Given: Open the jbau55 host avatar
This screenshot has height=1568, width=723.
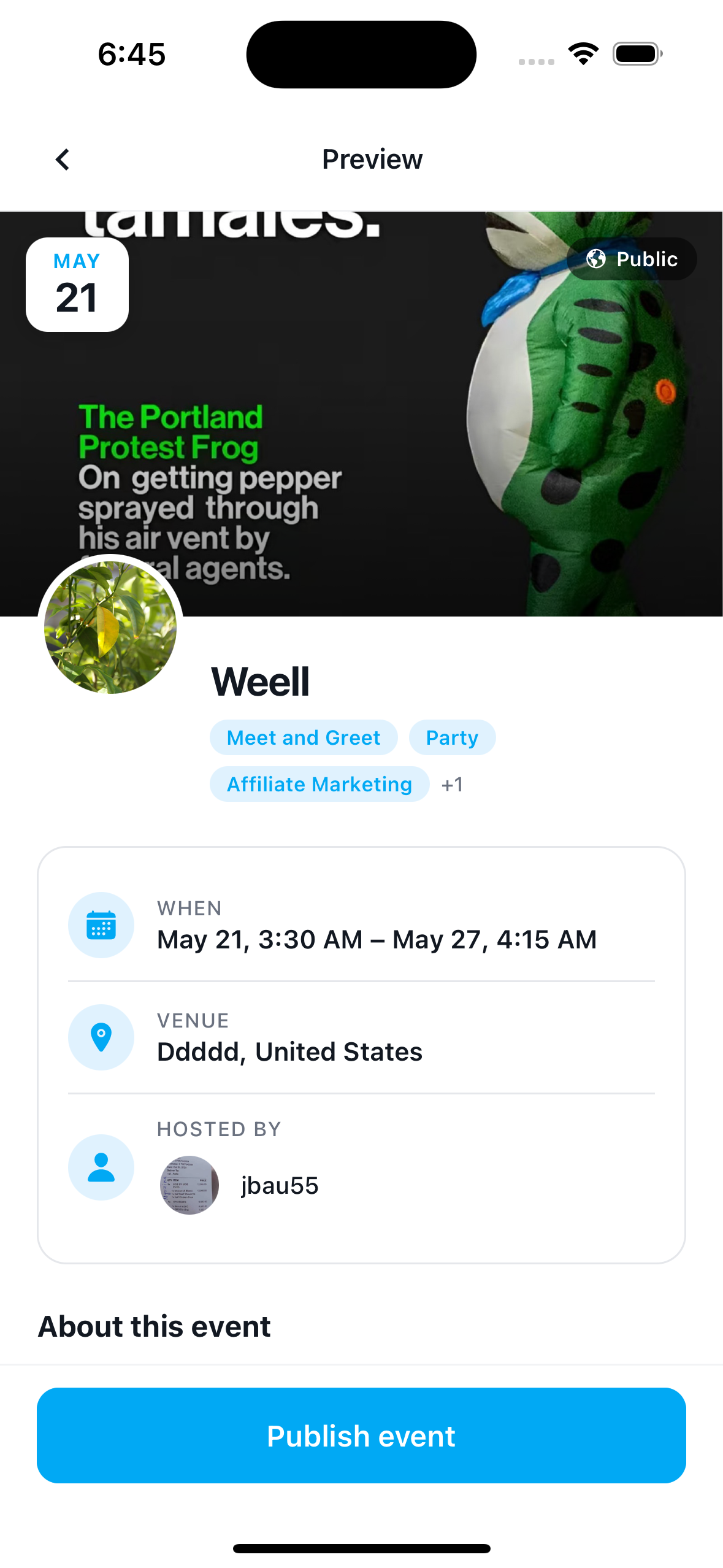Looking at the screenshot, I should tap(189, 1185).
